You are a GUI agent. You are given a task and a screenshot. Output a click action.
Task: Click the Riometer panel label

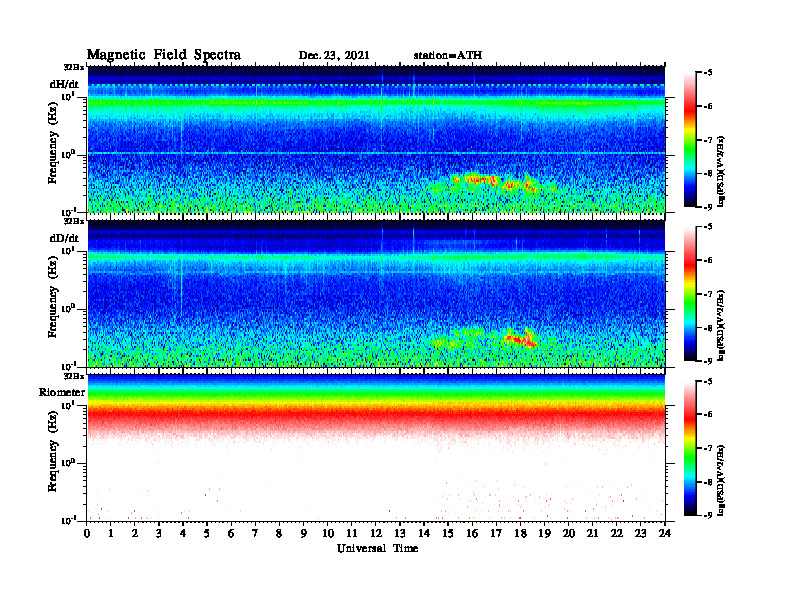pos(62,392)
